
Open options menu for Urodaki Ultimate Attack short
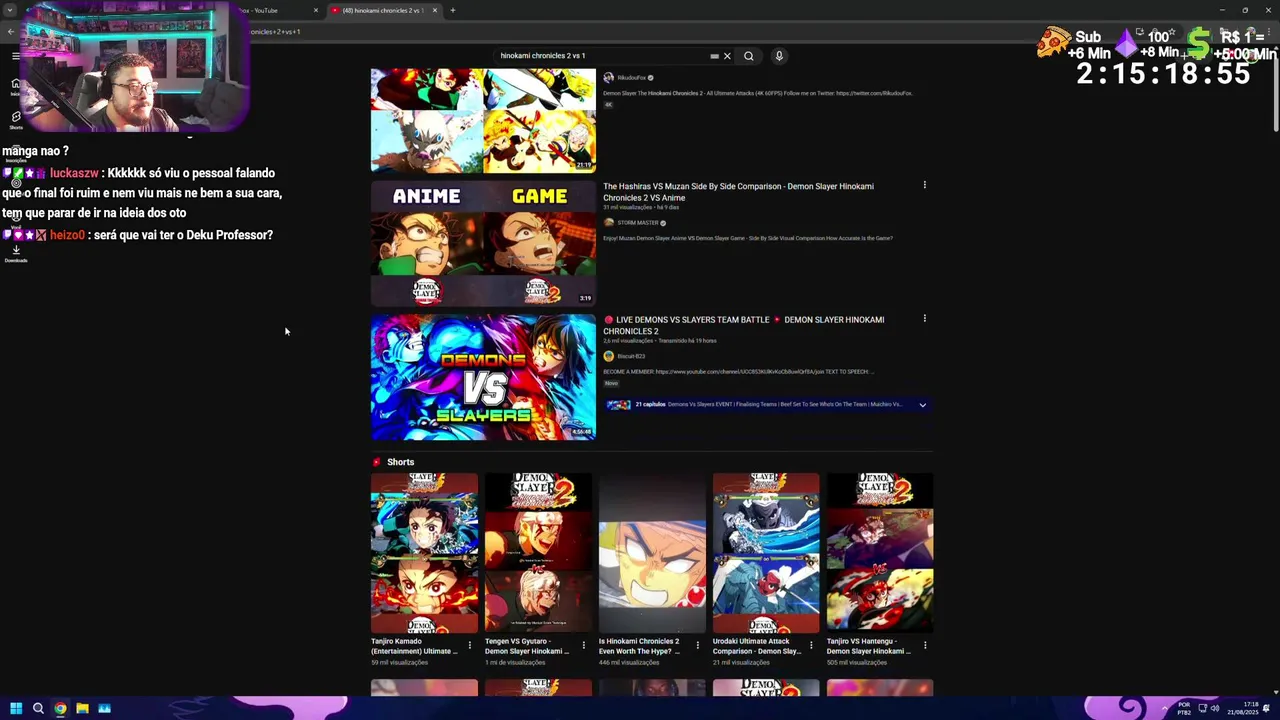click(x=811, y=646)
